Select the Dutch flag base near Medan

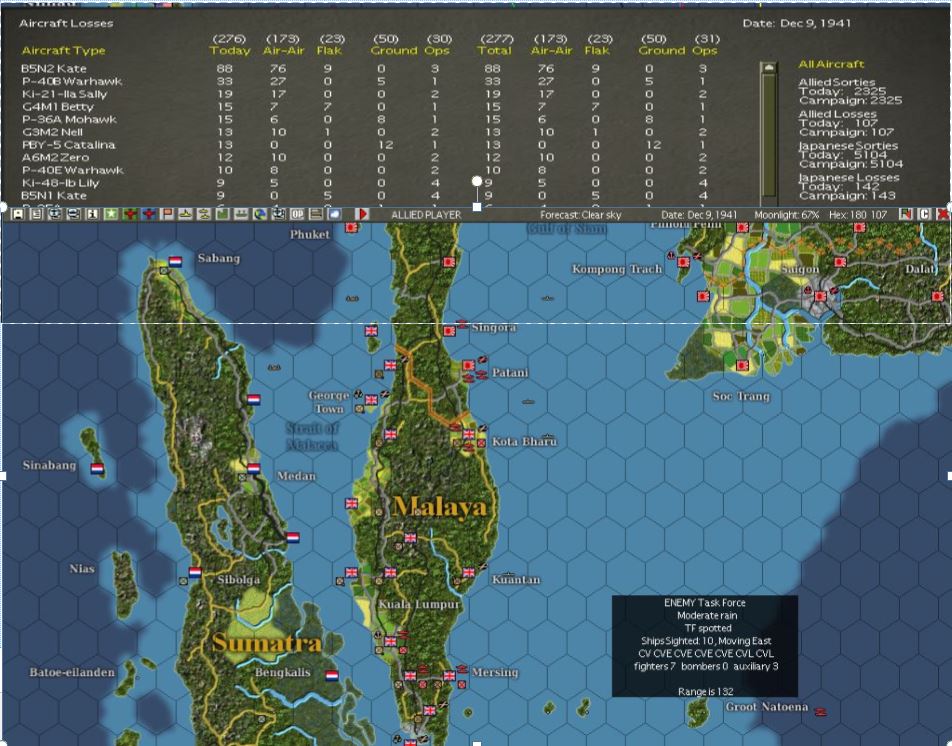254,469
